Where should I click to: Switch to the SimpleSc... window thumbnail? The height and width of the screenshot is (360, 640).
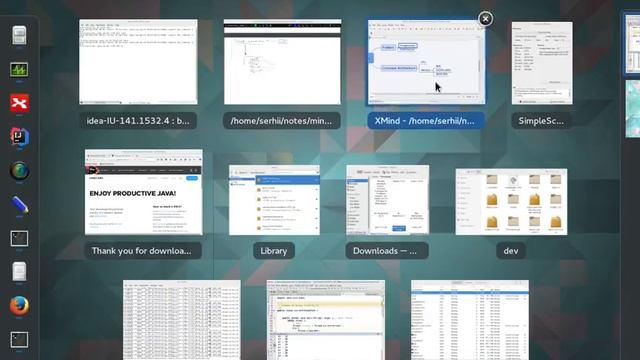(x=542, y=63)
